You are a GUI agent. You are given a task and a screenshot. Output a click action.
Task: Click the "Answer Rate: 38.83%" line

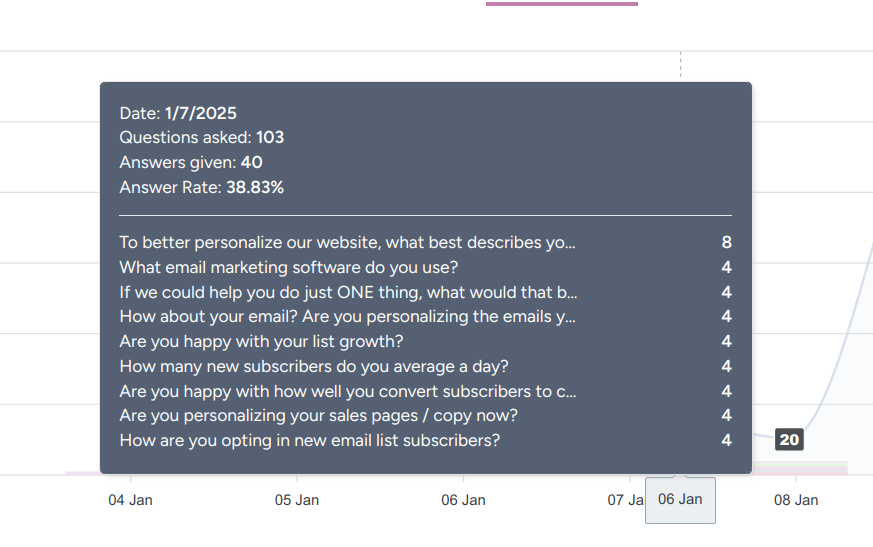[x=202, y=187]
